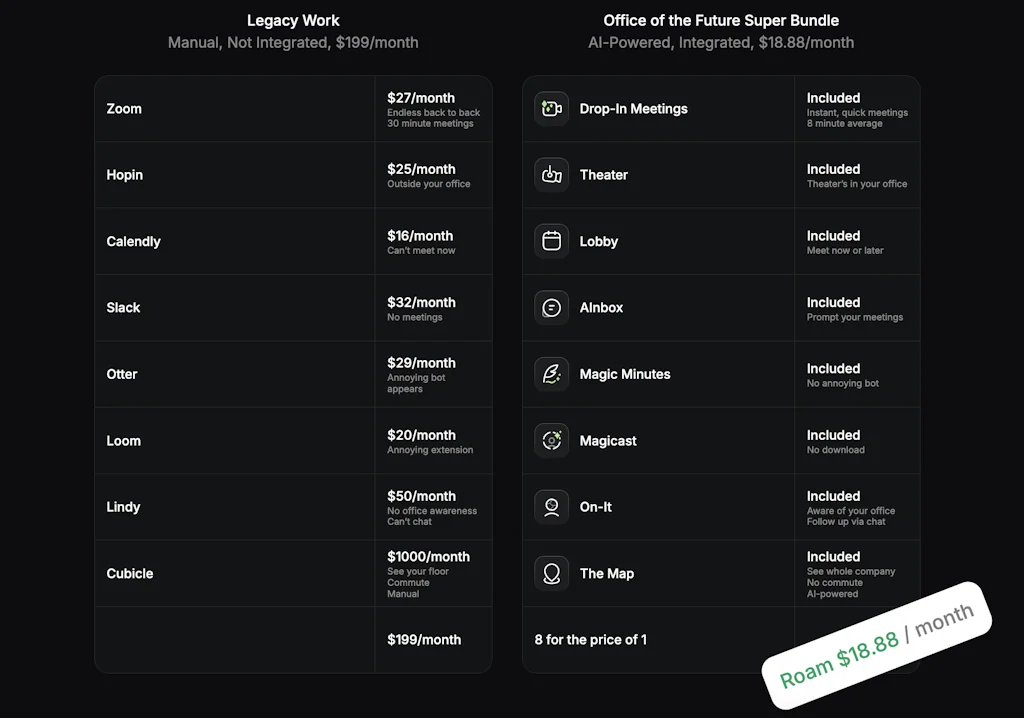Click the Theater icon

tap(551, 174)
